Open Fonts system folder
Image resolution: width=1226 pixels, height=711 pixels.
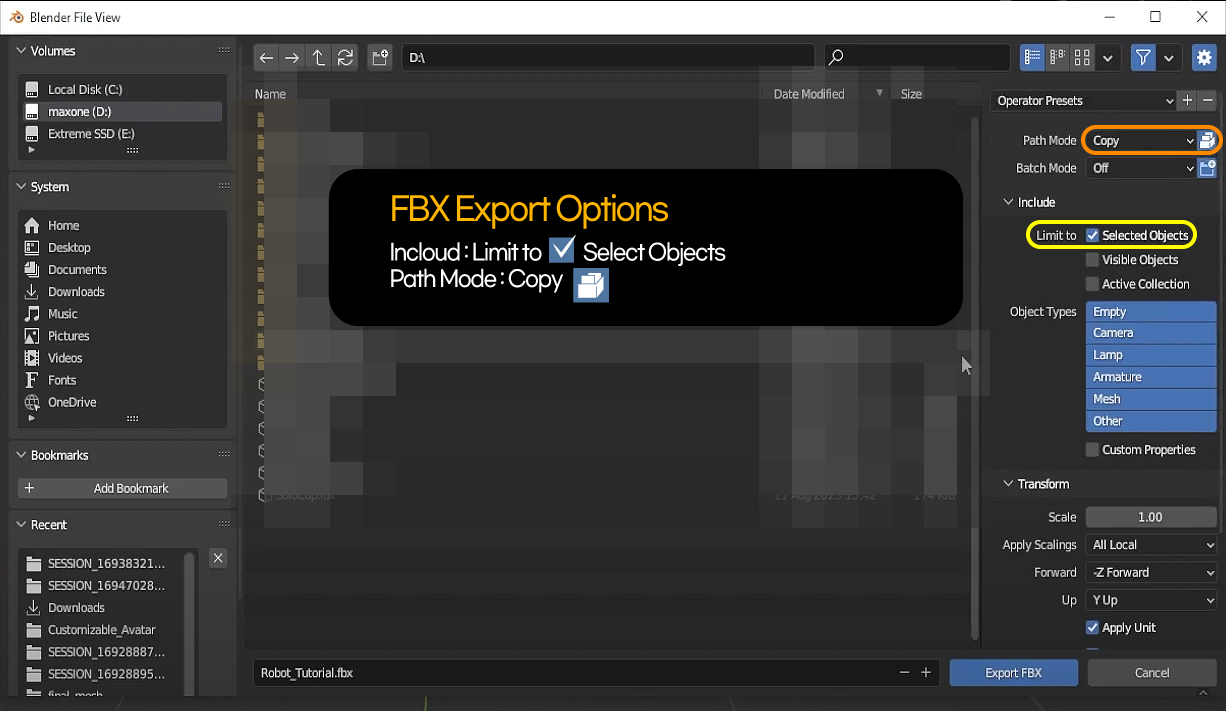(120, 380)
